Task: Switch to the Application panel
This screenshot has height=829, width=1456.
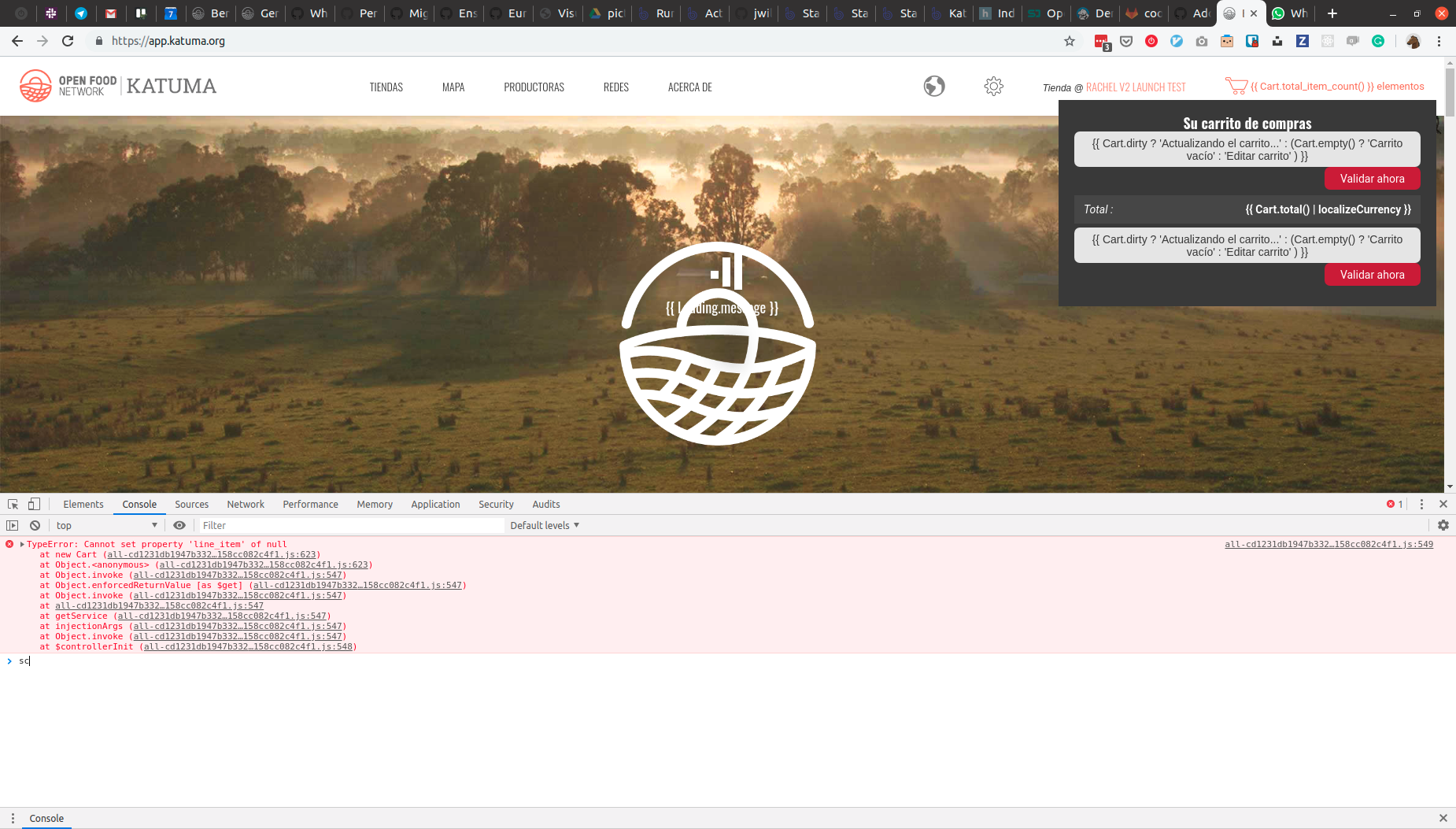Action: [435, 505]
